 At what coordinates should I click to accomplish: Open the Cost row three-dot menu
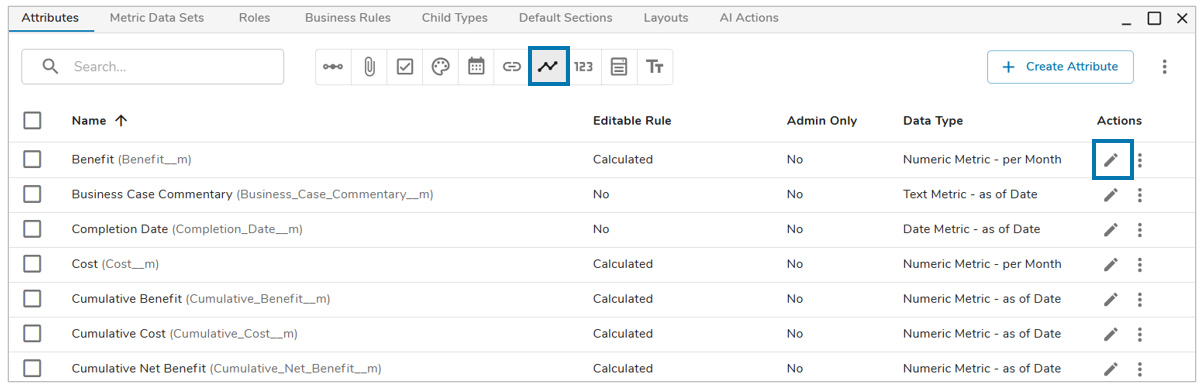click(x=1139, y=264)
